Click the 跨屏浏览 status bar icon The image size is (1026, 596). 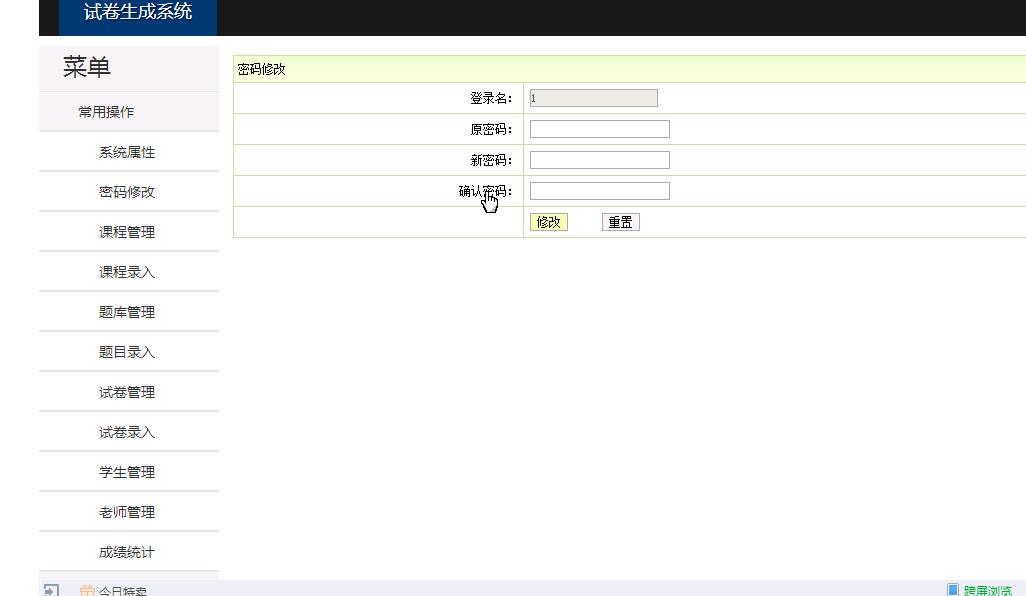(x=953, y=590)
